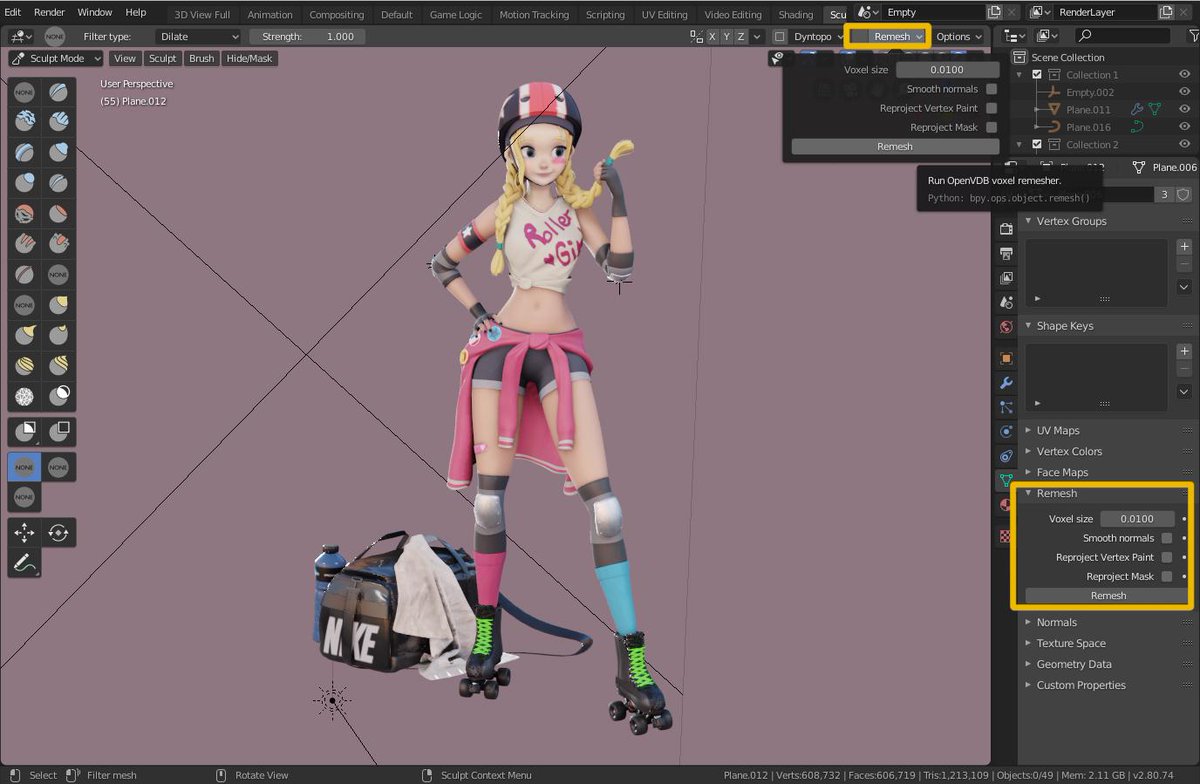Viewport: 1200px width, 784px height.
Task: Open Object Data mesh properties tab
Action: [x=1006, y=481]
